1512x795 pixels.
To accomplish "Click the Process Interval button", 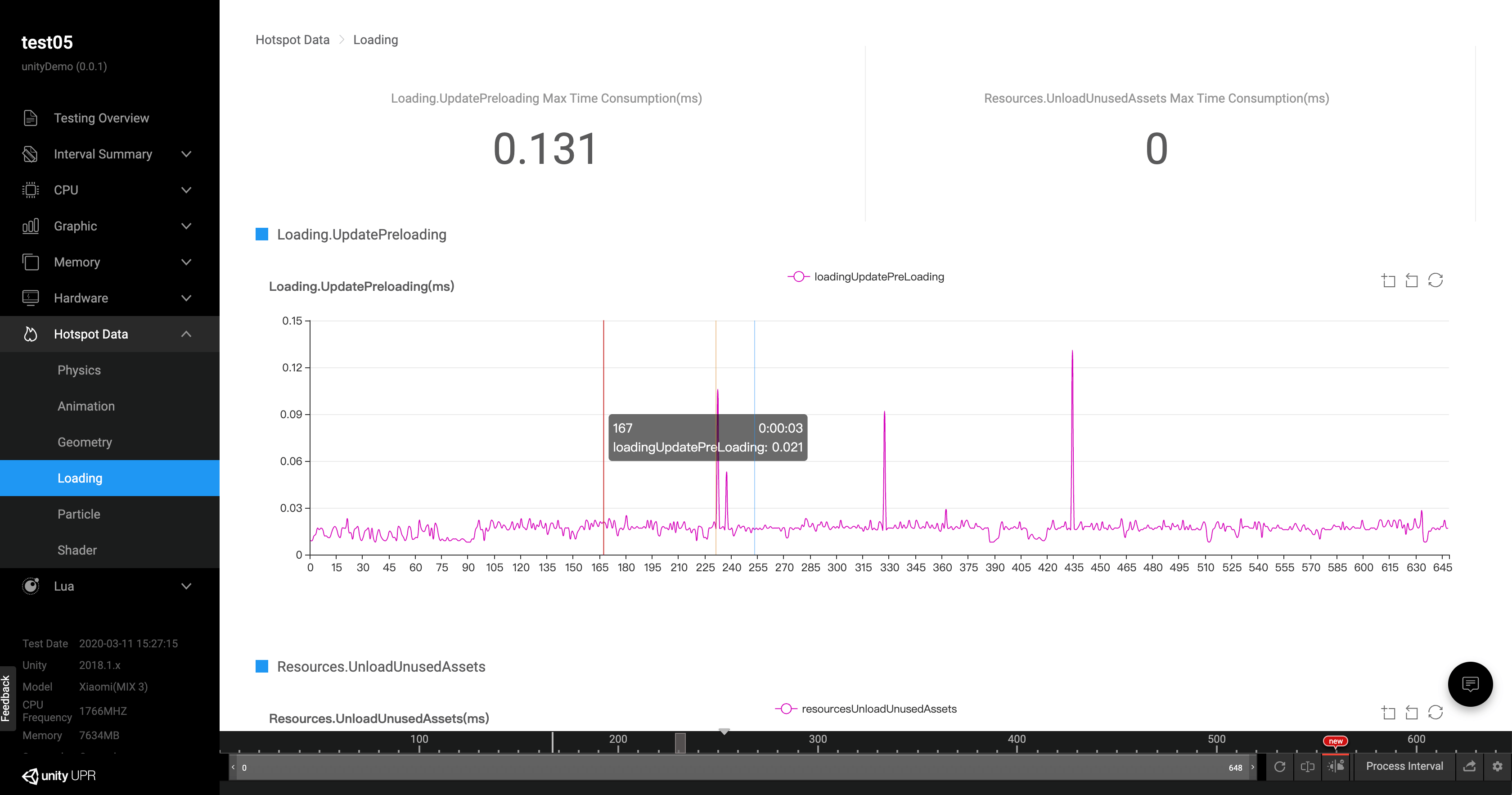I will click(x=1404, y=766).
